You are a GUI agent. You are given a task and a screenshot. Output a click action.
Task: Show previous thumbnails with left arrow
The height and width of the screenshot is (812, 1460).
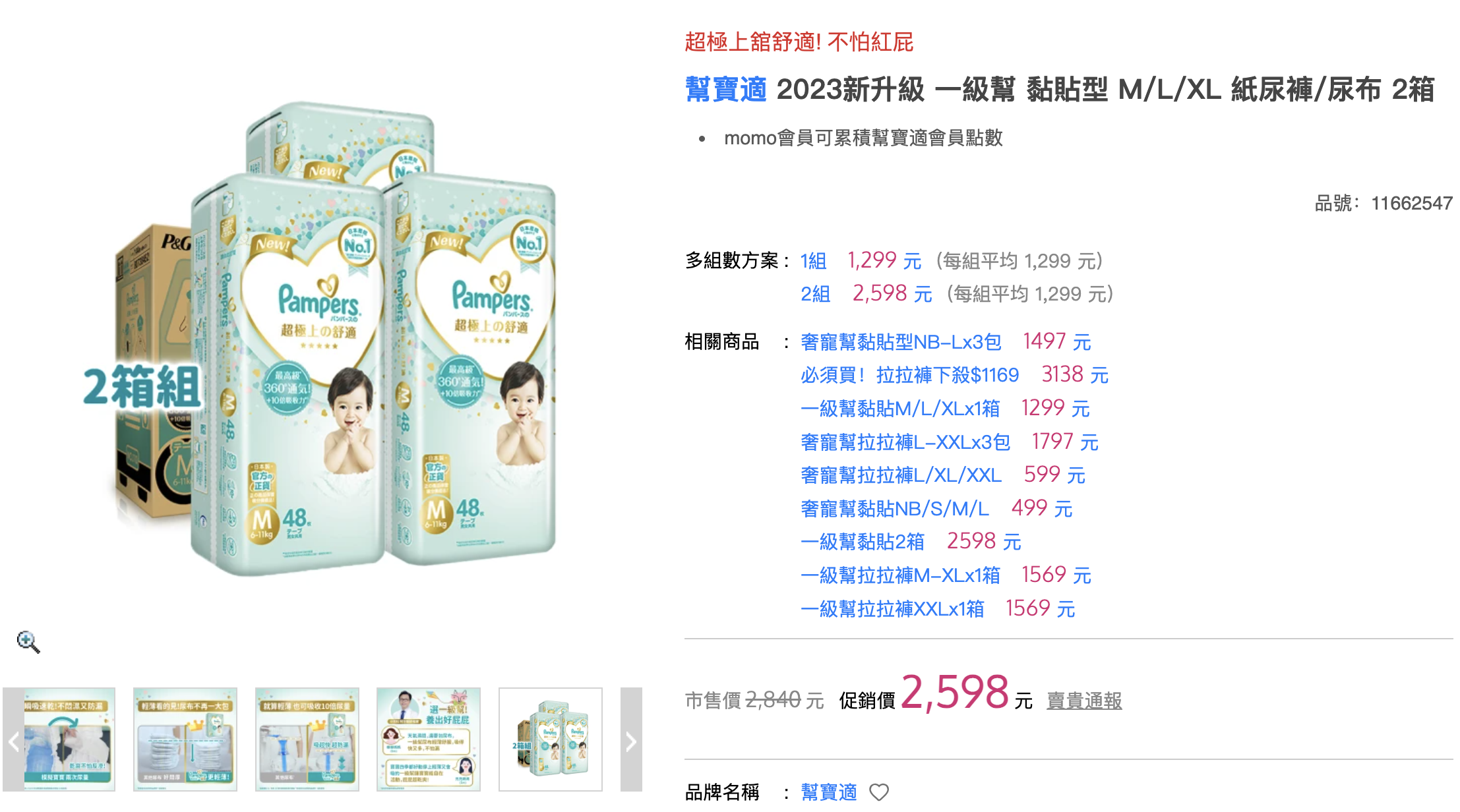[x=13, y=739]
